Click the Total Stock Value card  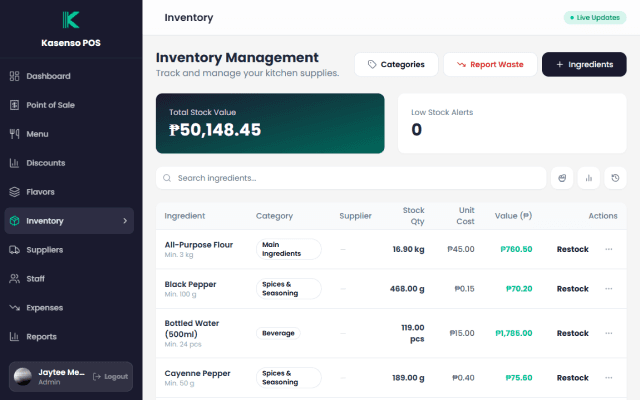[x=270, y=123]
